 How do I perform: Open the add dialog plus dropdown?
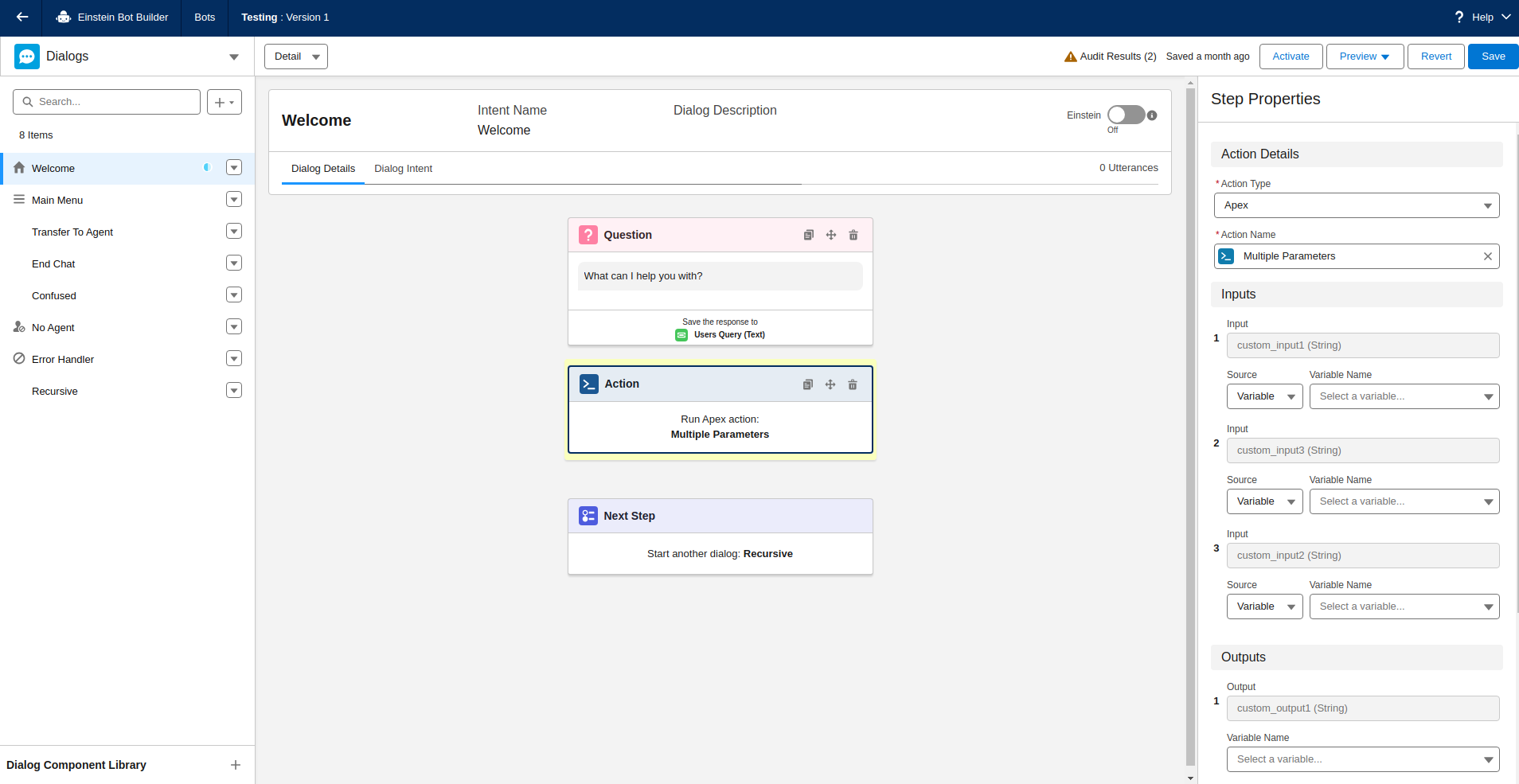pyautogui.click(x=225, y=102)
